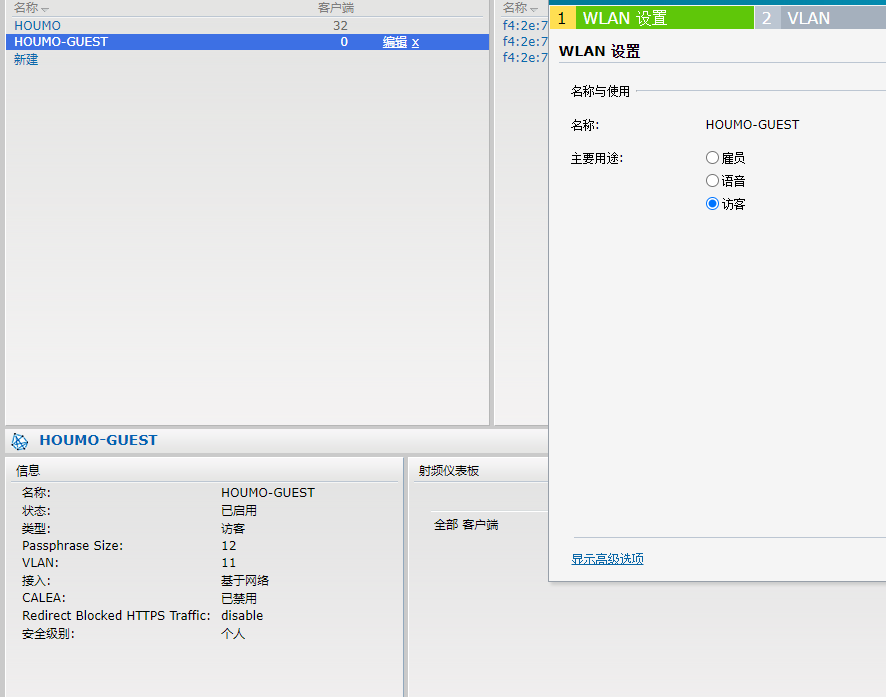Click the 信息 panel header
The width and height of the screenshot is (886, 697).
(28, 471)
